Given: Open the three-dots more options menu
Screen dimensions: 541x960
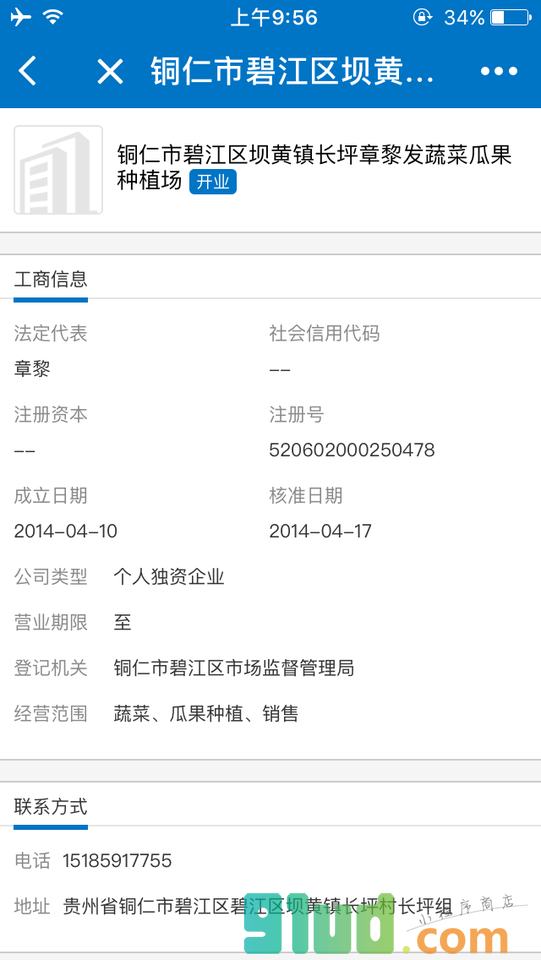Looking at the screenshot, I should (x=499, y=72).
